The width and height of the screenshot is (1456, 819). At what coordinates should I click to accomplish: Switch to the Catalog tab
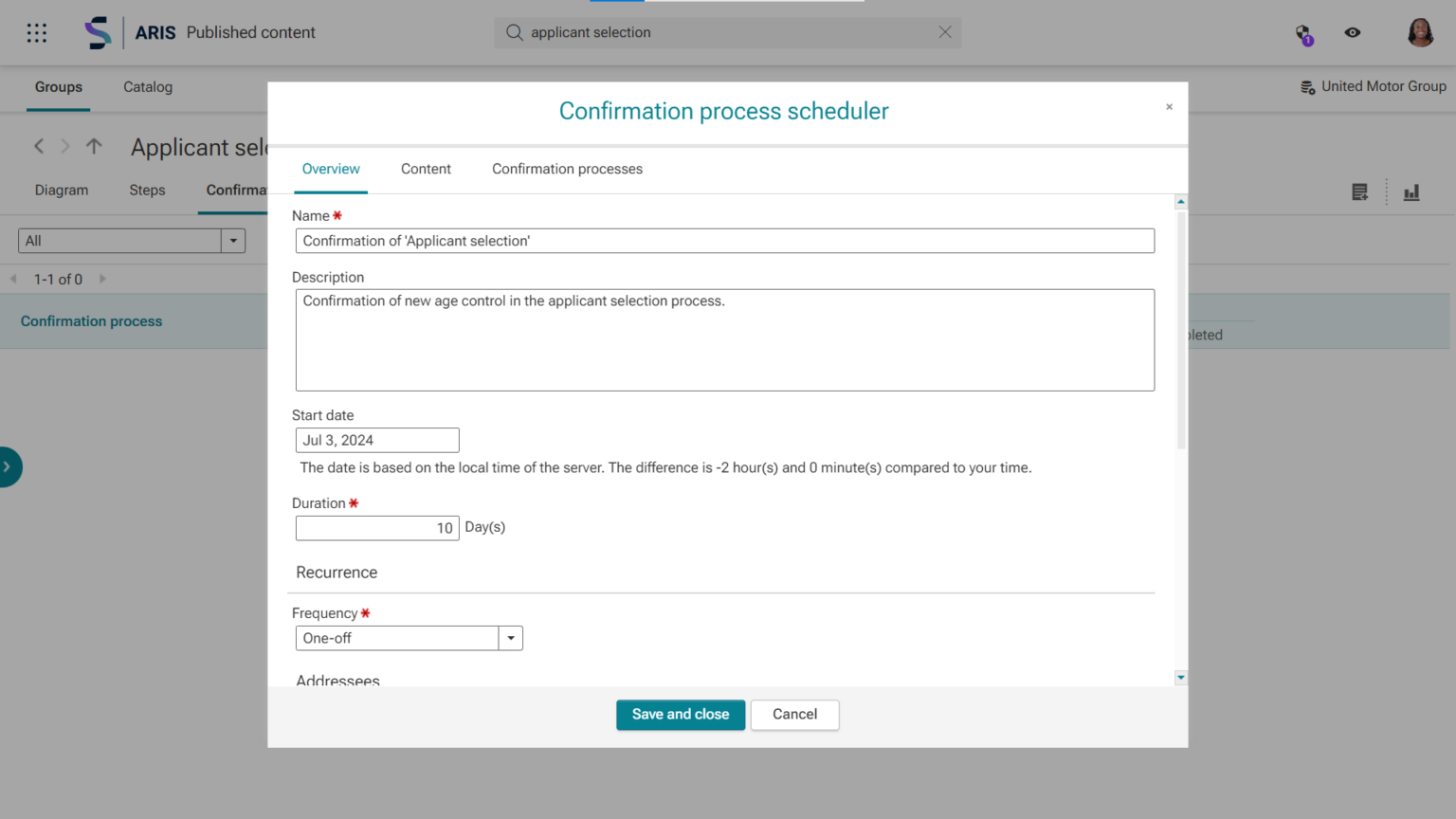[x=147, y=87]
